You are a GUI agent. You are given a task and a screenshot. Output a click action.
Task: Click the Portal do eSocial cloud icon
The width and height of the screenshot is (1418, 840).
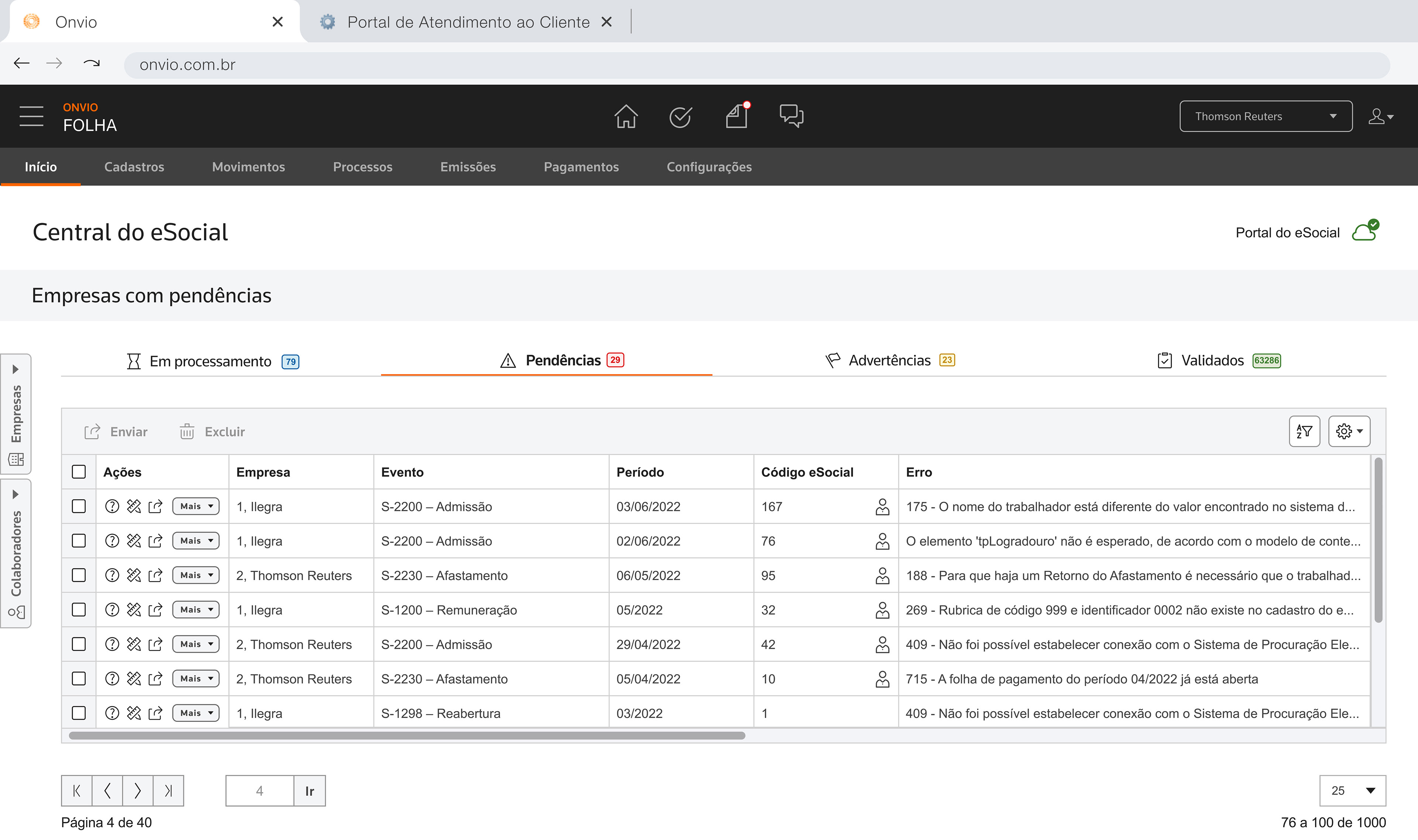point(1365,231)
